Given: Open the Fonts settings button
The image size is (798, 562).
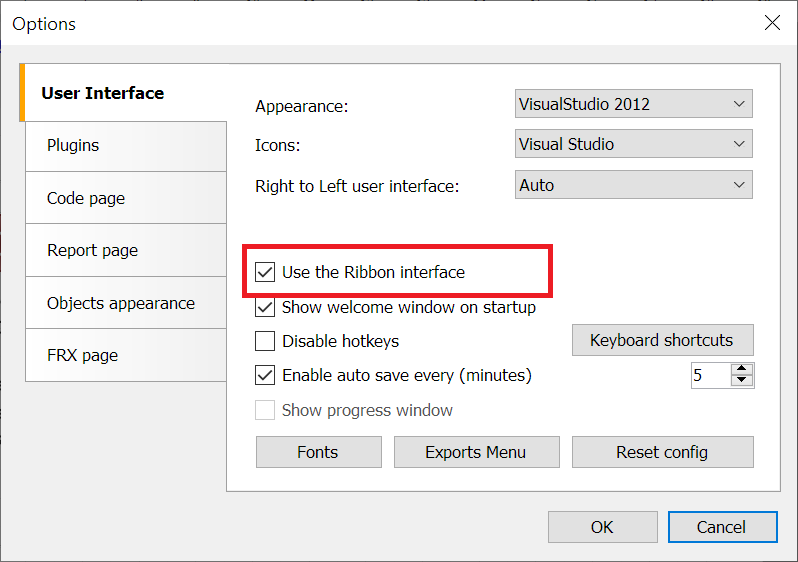Looking at the screenshot, I should (318, 452).
